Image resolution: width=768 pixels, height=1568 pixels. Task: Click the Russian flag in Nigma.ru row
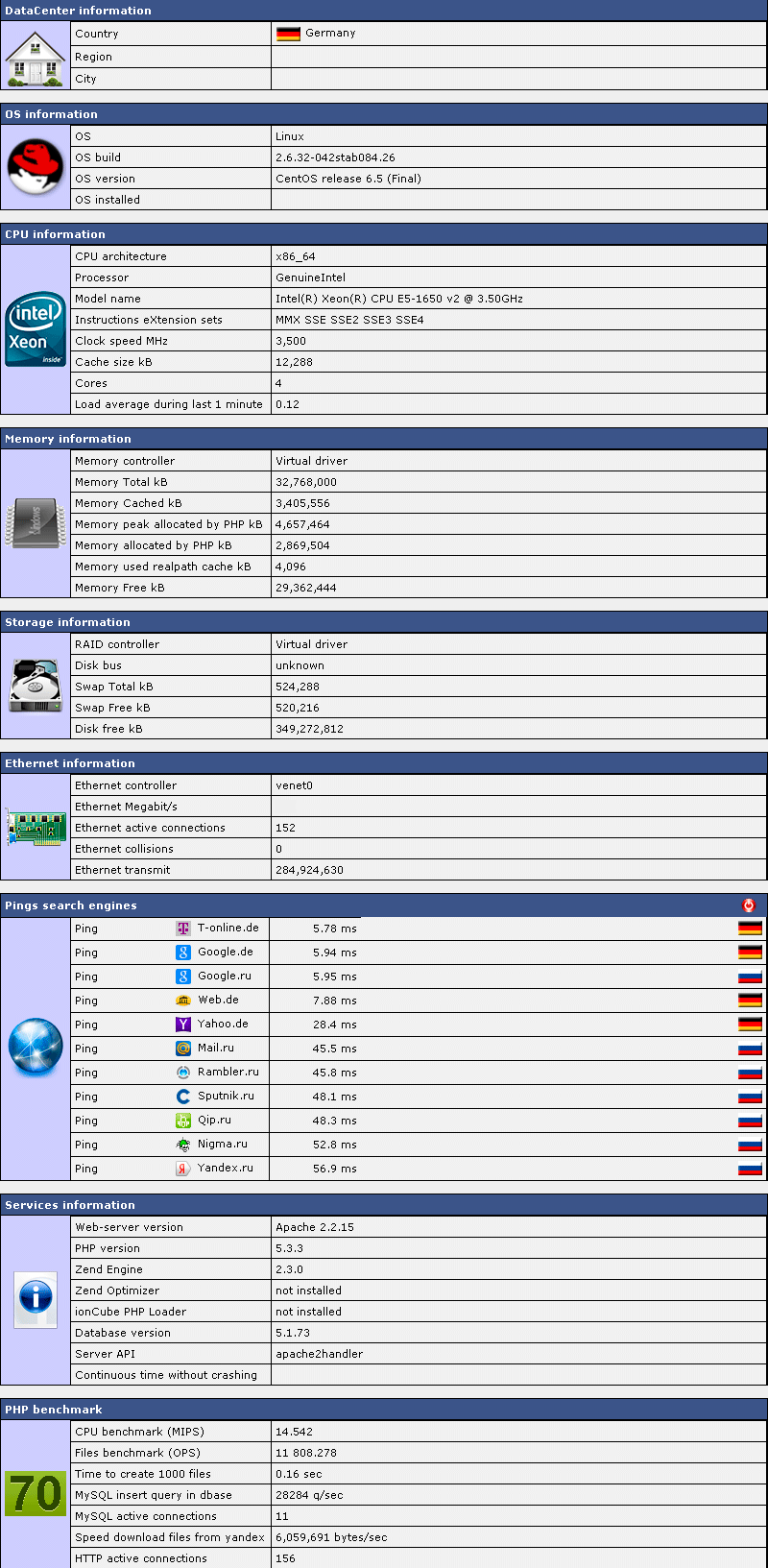(x=750, y=1145)
